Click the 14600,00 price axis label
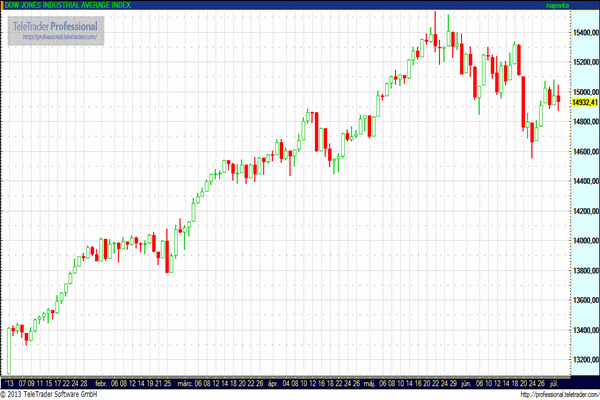600x400 pixels. point(584,152)
